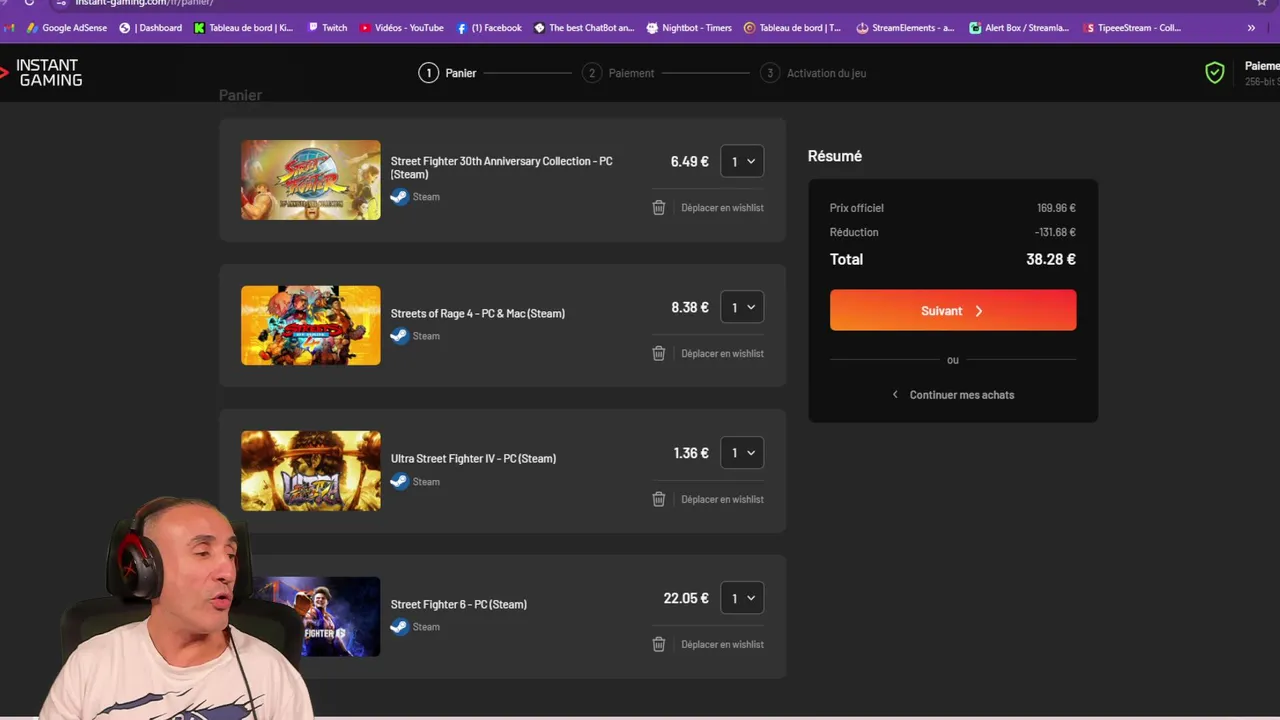Open the Nightbot - Timers bookmark

tap(689, 28)
